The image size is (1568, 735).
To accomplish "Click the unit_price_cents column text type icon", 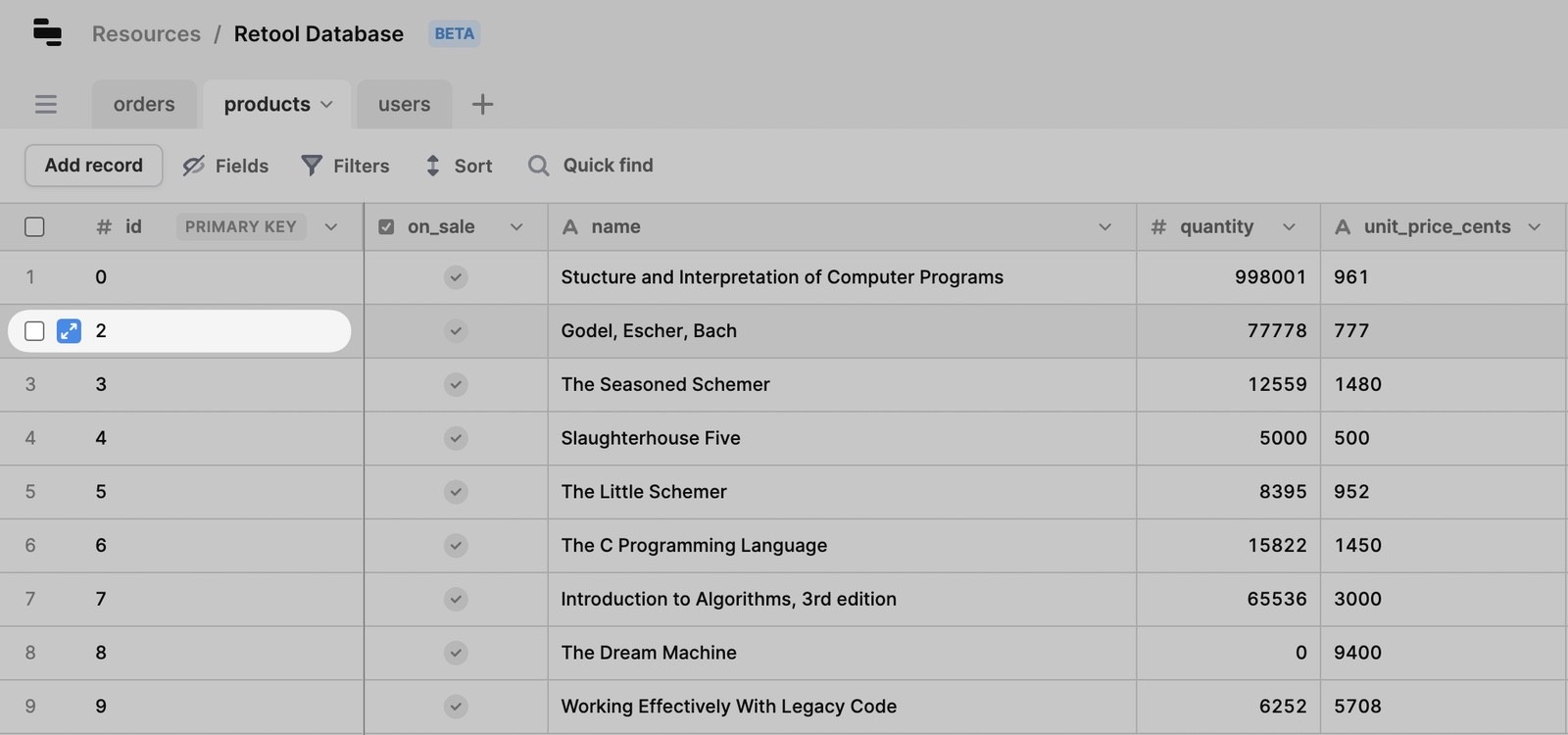I will point(1343,227).
